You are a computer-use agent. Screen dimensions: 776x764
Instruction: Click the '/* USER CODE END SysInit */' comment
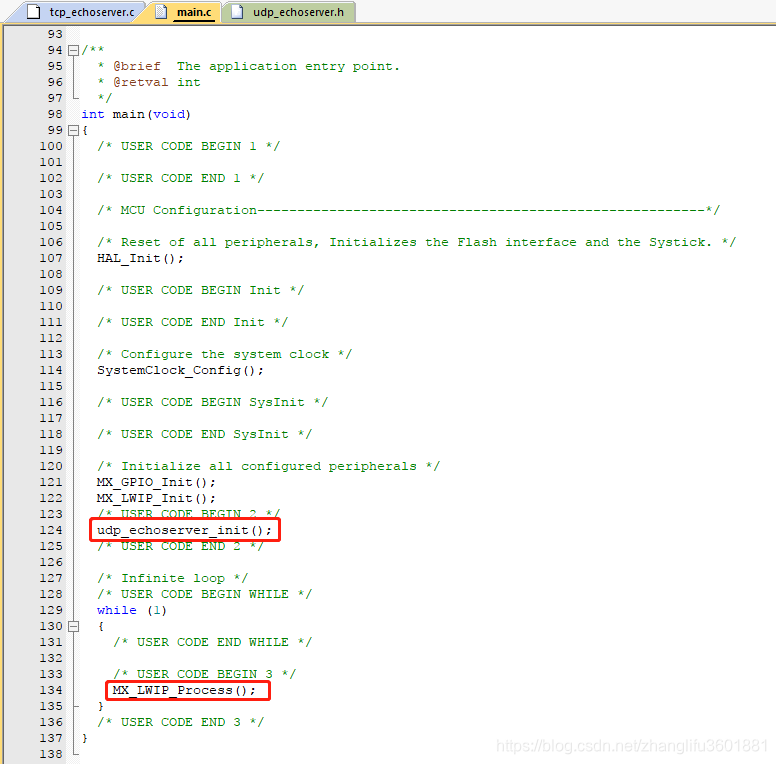point(204,434)
